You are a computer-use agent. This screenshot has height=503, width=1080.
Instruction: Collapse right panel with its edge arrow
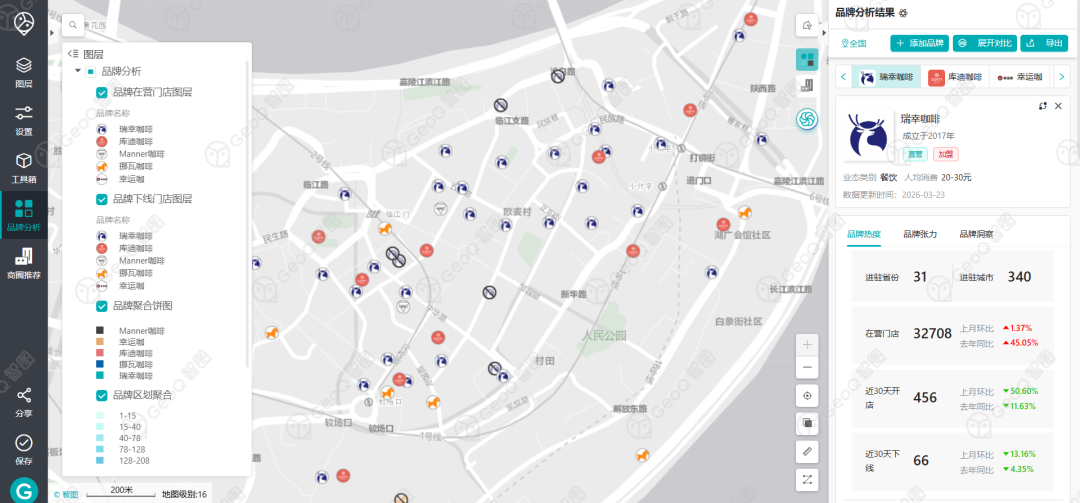[x=824, y=32]
